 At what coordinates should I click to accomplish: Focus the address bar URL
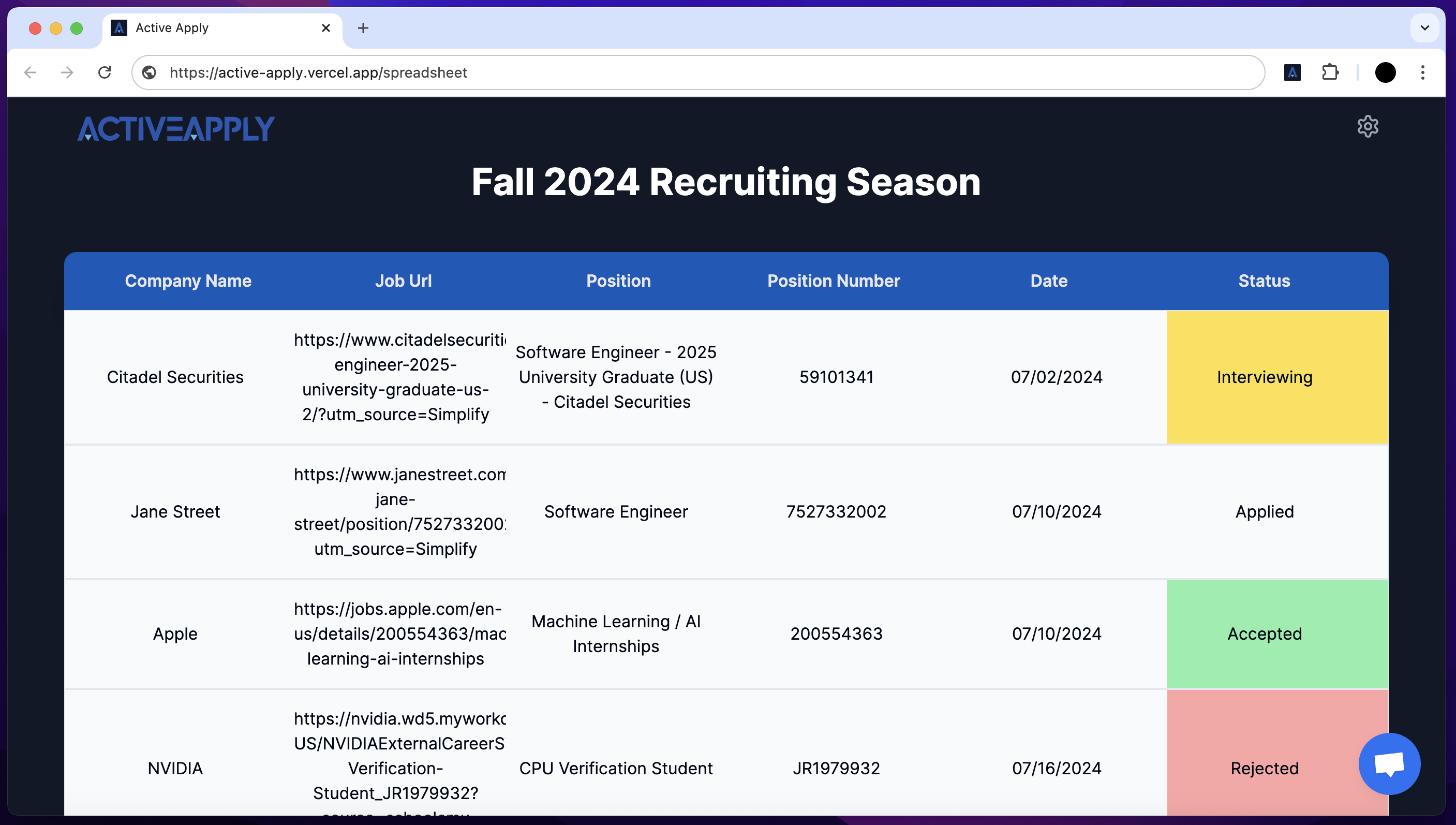point(697,72)
